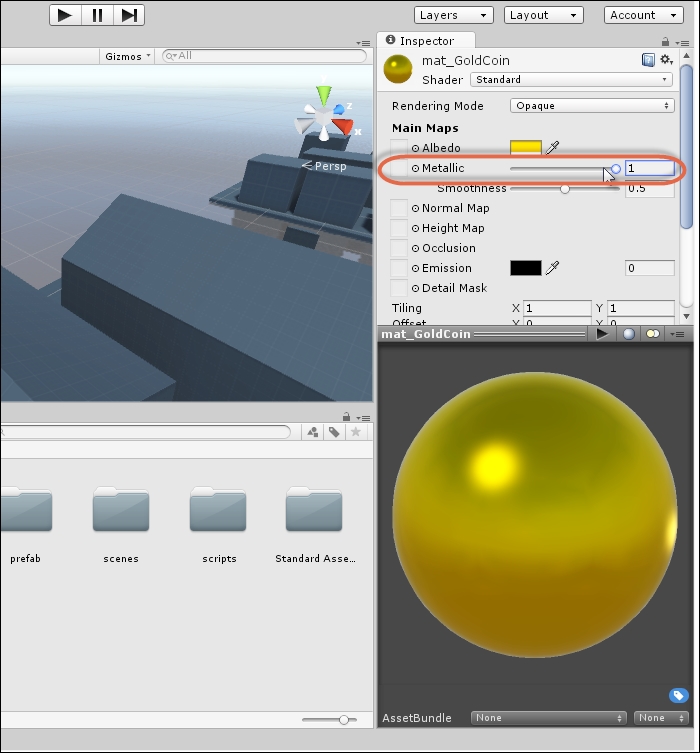Advance one frame with Step button

[129, 15]
